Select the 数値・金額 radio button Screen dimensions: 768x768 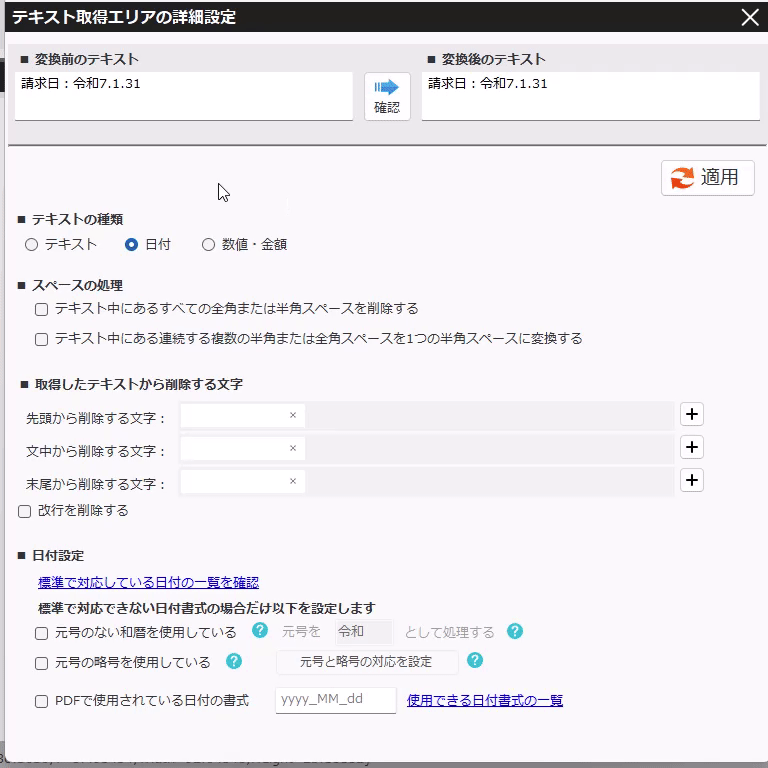[x=209, y=244]
